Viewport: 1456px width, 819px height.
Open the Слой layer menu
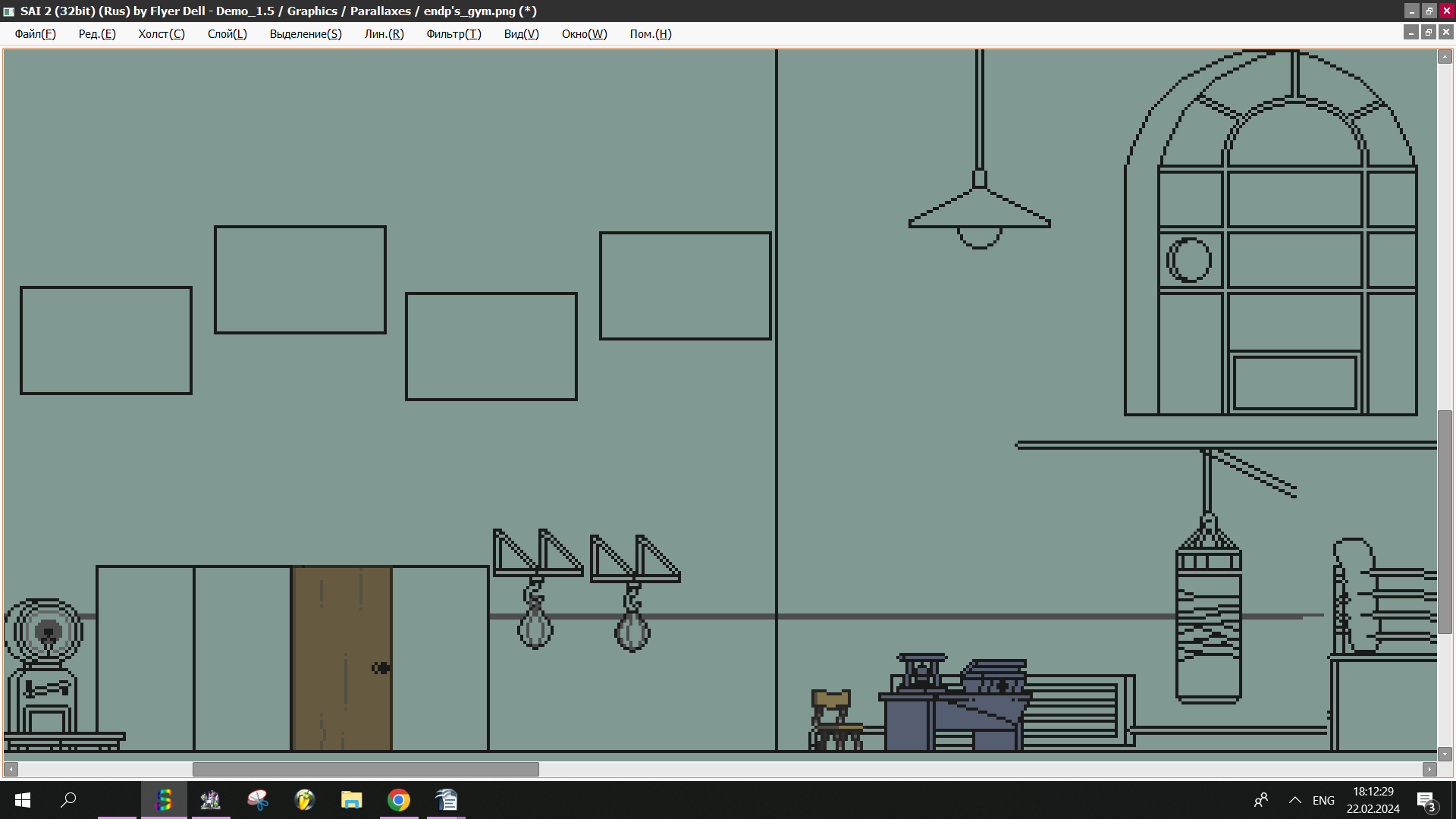(x=227, y=34)
